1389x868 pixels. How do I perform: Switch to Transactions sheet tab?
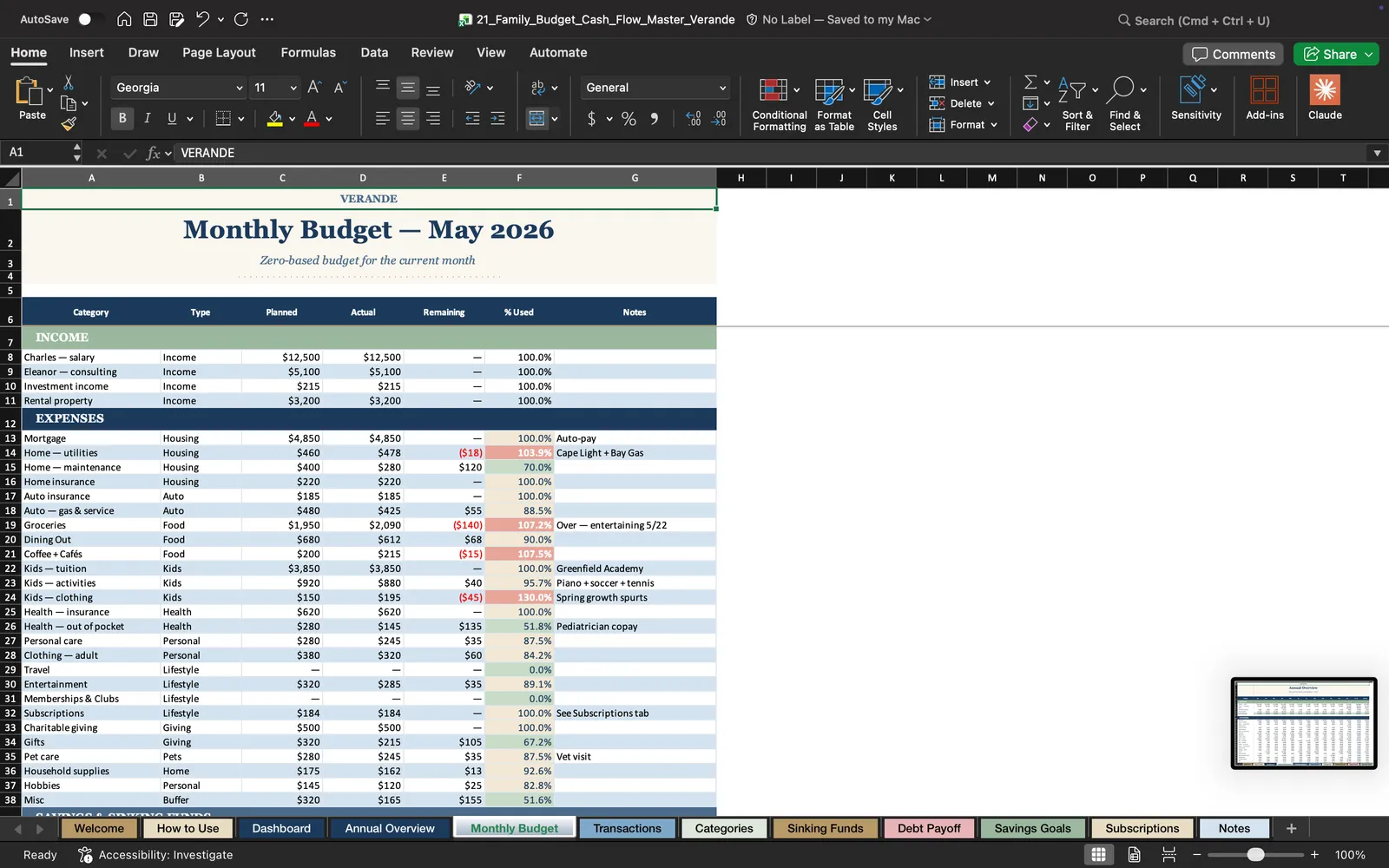coord(627,828)
